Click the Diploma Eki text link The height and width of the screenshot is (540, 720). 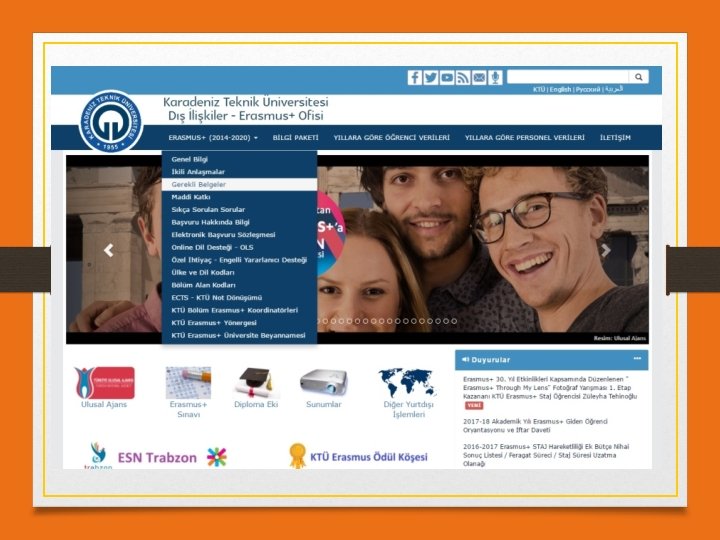(256, 405)
